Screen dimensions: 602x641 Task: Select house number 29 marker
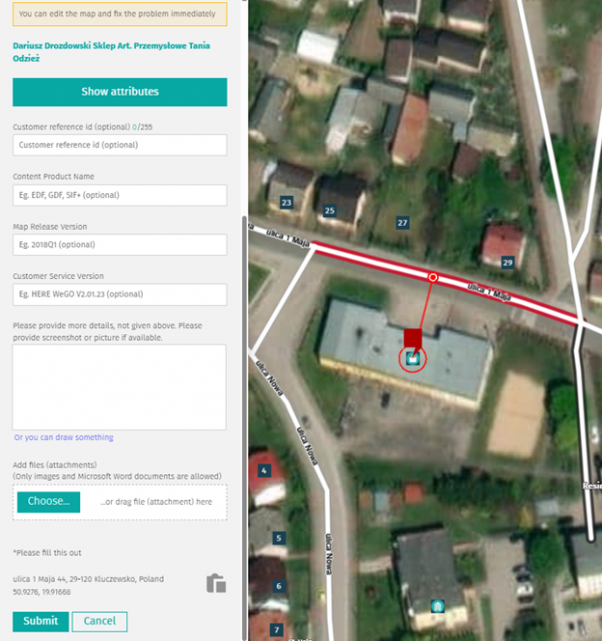pyautogui.click(x=507, y=262)
